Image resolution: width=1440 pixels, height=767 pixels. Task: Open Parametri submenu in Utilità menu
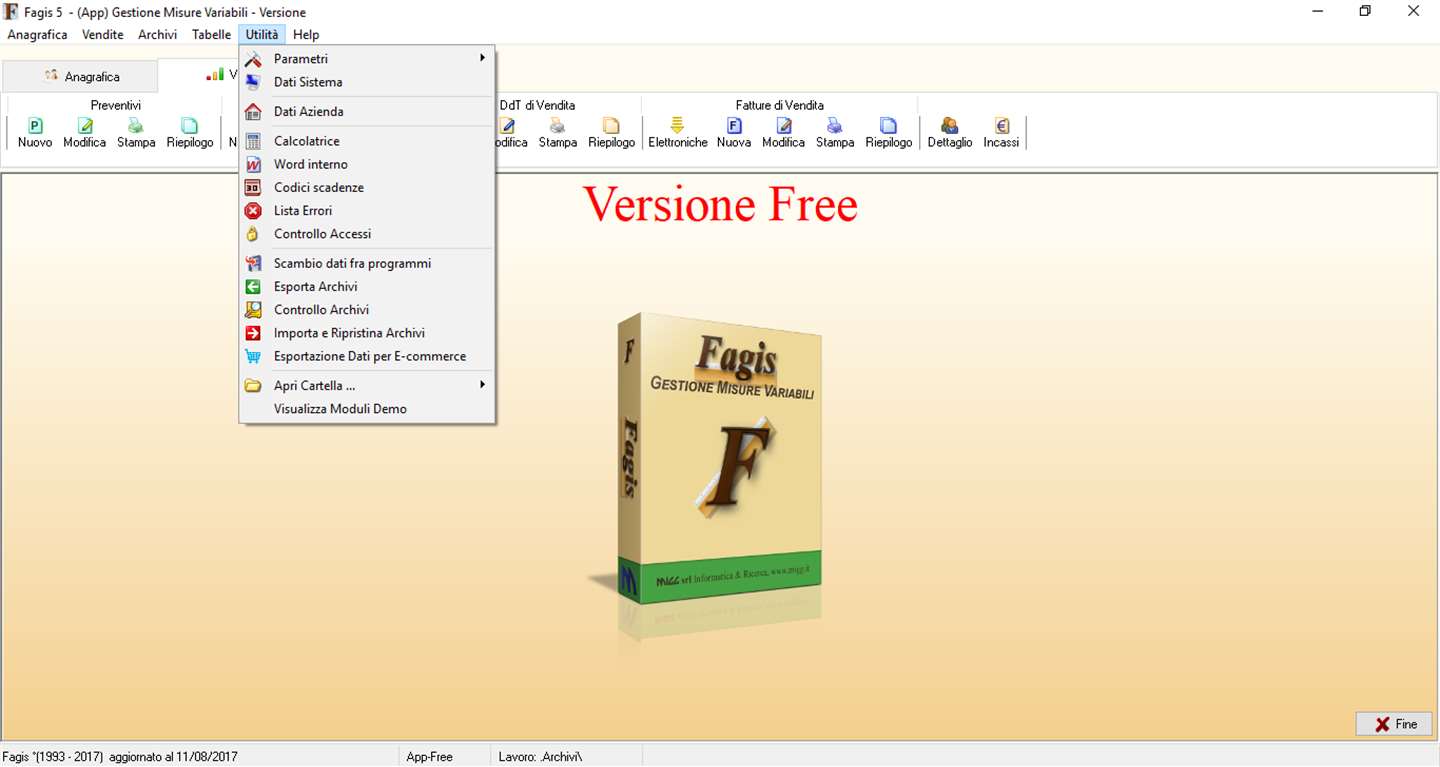367,59
